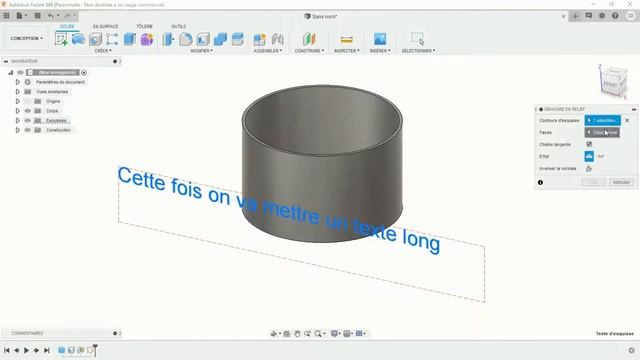Toggle Inverser la normale option

(589, 168)
